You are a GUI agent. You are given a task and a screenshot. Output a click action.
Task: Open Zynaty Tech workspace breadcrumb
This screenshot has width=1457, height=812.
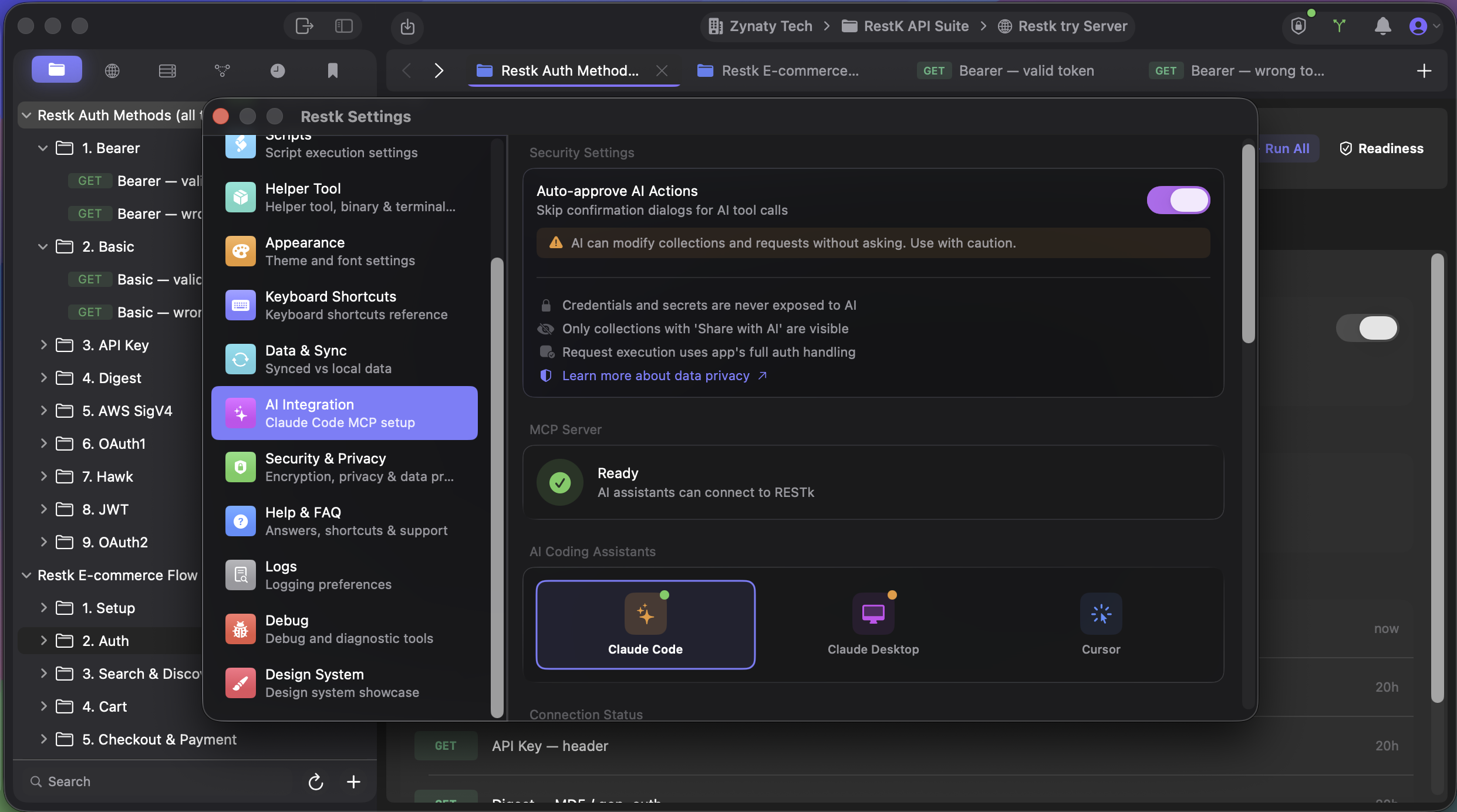[761, 26]
